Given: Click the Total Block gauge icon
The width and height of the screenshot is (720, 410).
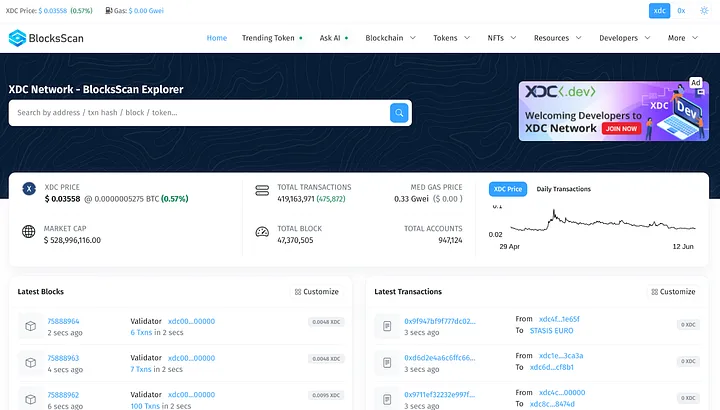Looking at the screenshot, I should tap(262, 232).
